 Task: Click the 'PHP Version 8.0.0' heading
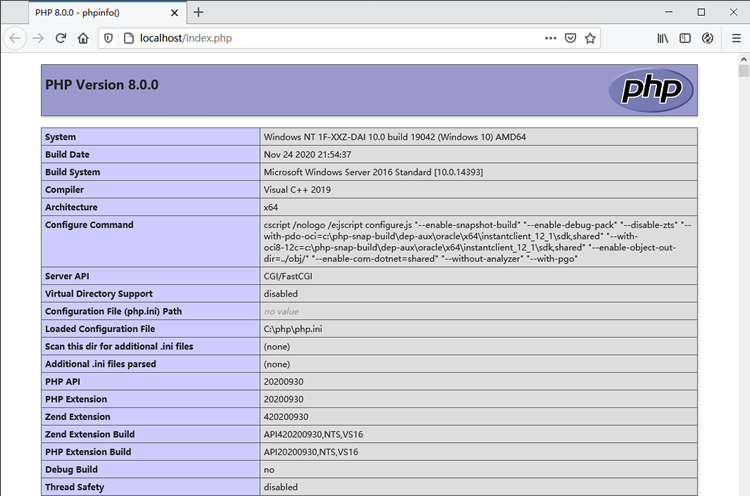tap(102, 85)
